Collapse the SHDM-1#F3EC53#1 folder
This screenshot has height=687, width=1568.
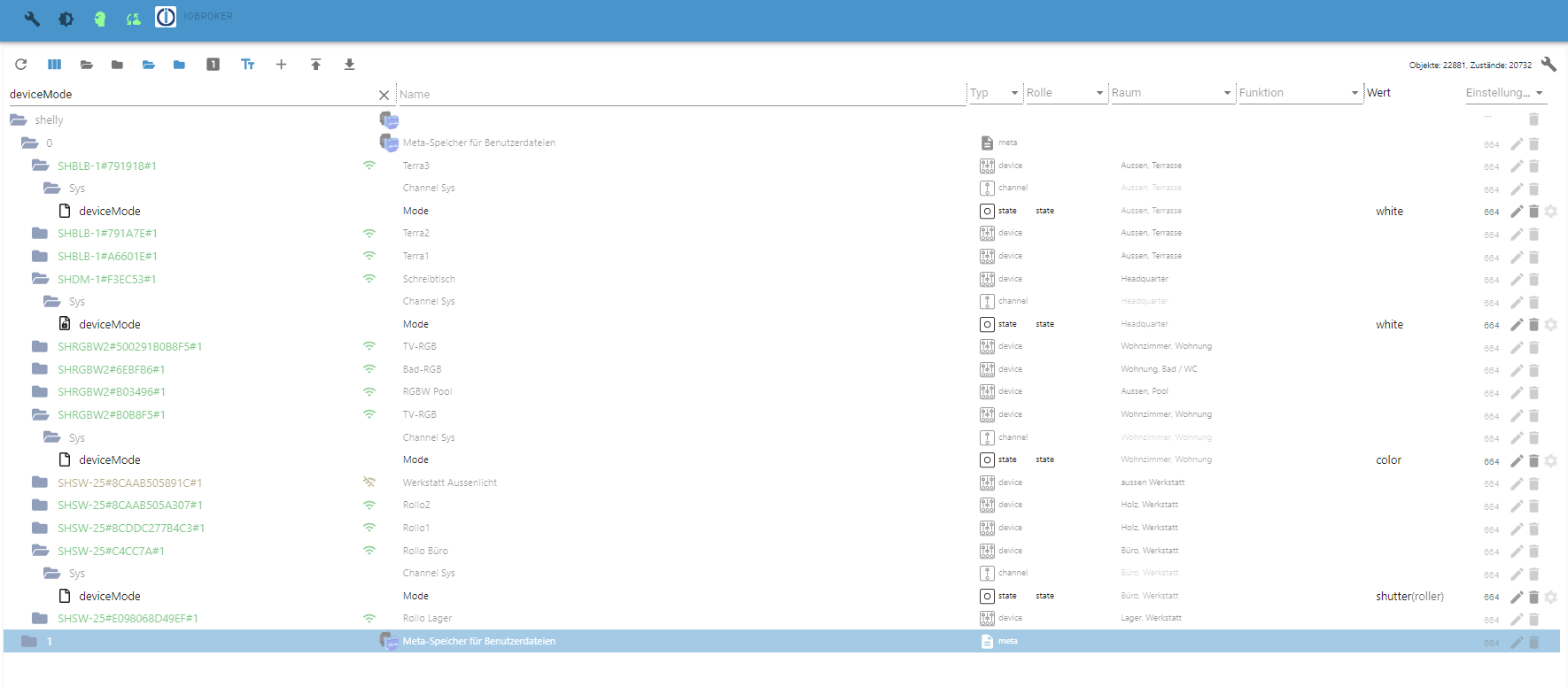[x=40, y=279]
